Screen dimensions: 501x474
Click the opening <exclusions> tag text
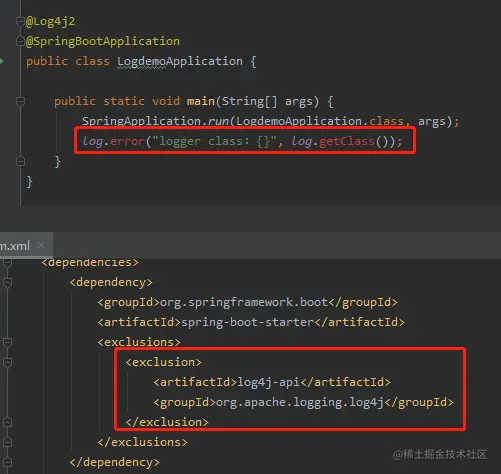139,342
